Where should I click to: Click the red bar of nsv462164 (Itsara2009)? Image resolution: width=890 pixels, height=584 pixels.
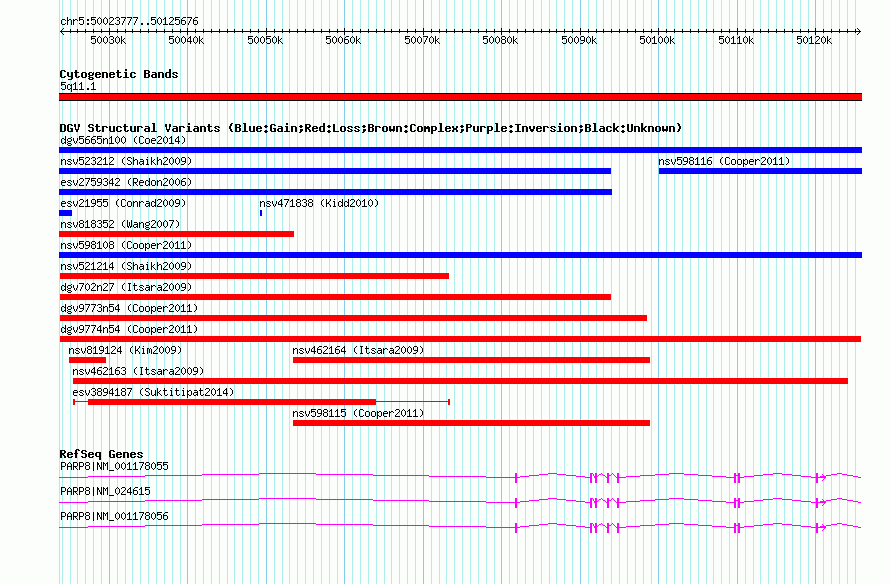pos(471,360)
